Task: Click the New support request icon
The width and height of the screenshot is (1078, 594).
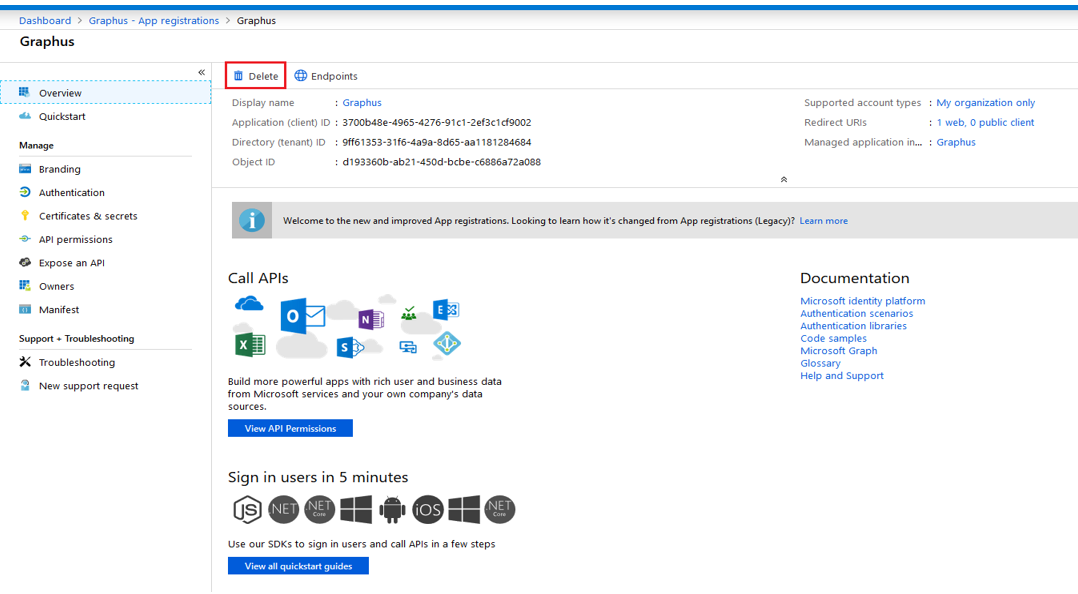Action: pyautogui.click(x=25, y=385)
